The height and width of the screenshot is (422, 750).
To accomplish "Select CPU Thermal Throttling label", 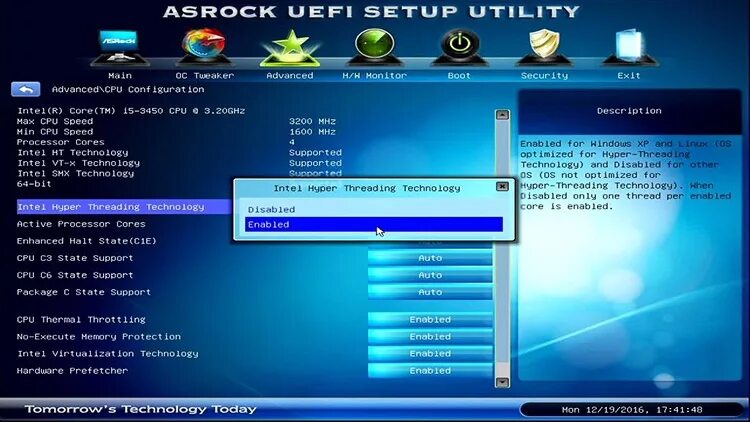I will 81,320.
